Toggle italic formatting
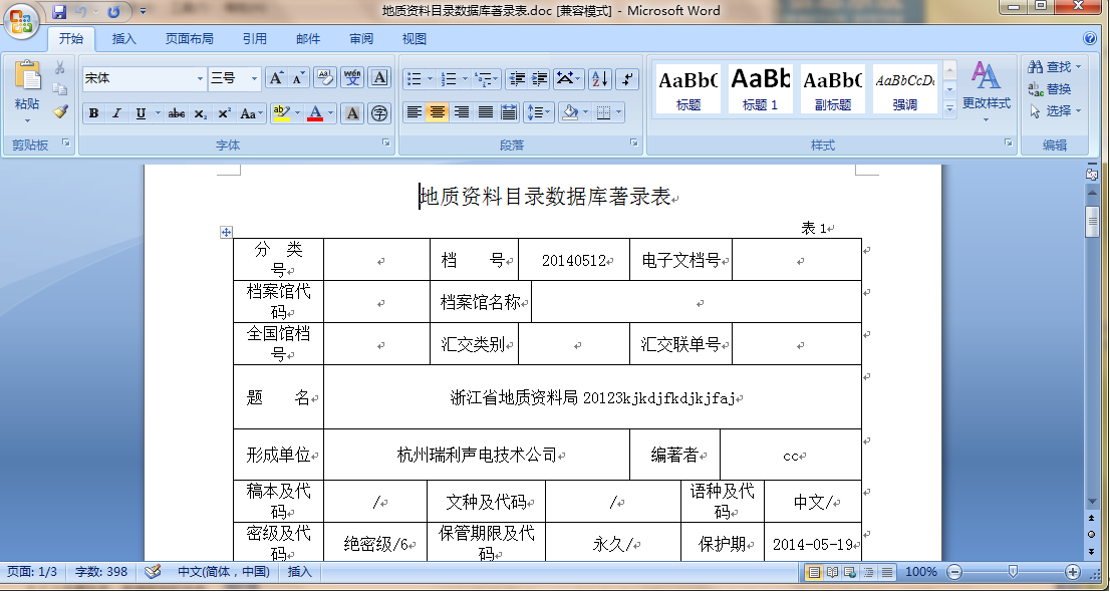The height and width of the screenshot is (595, 1110). click(117, 113)
